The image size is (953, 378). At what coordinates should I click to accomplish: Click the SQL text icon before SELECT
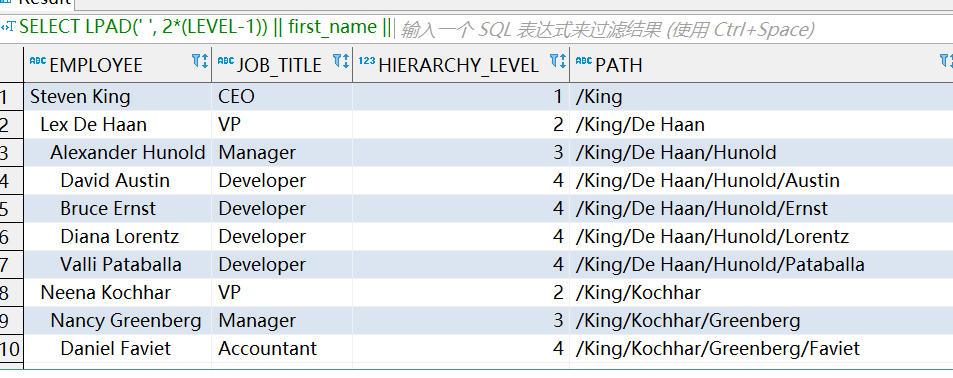point(9,27)
